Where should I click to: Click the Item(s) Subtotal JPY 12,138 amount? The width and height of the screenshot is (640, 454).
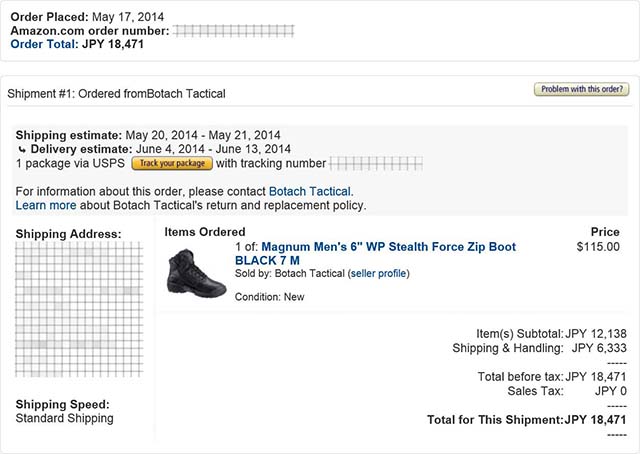(596, 334)
